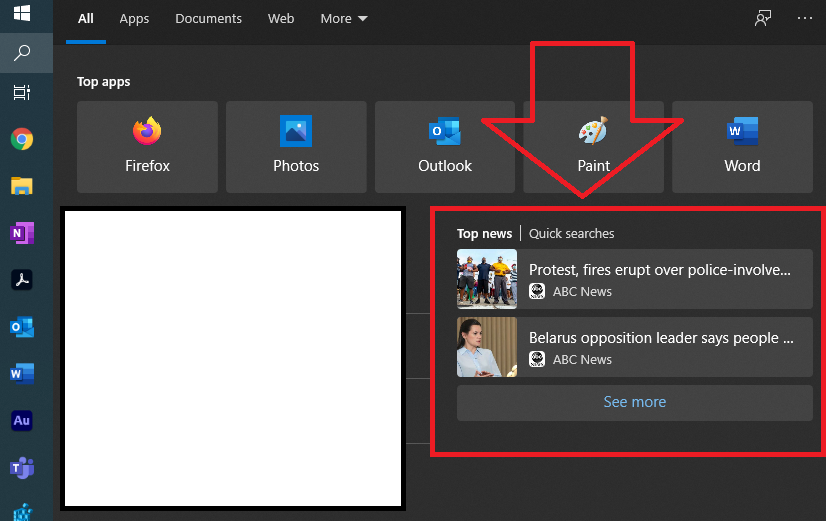Launch OneNote from the taskbar
The height and width of the screenshot is (521, 826).
(x=22, y=233)
